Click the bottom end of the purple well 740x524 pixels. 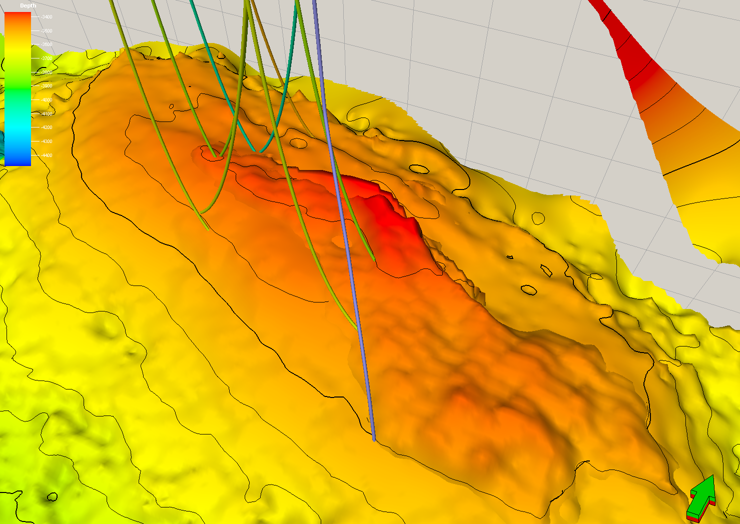pyautogui.click(x=373, y=437)
